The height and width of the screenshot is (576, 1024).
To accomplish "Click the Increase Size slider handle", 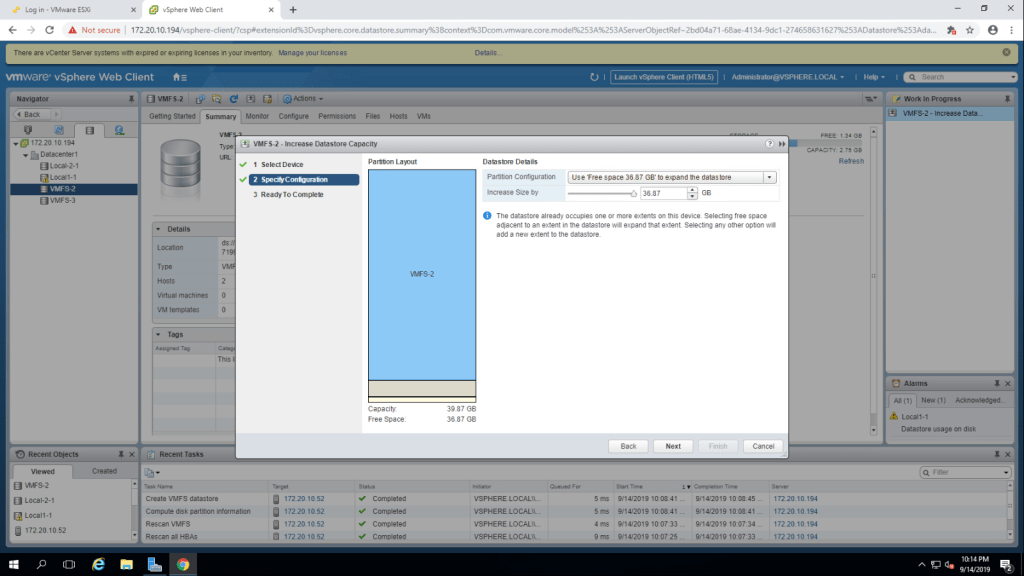I will click(x=633, y=193).
